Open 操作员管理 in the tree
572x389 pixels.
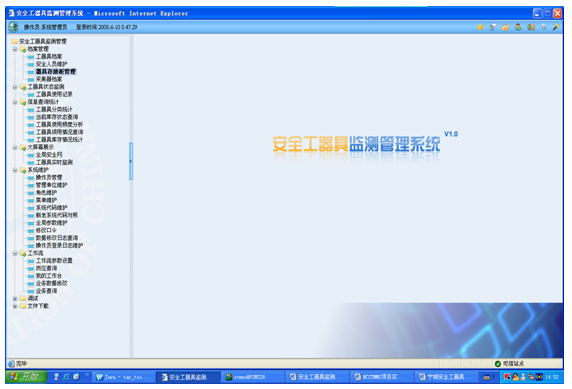(49, 178)
